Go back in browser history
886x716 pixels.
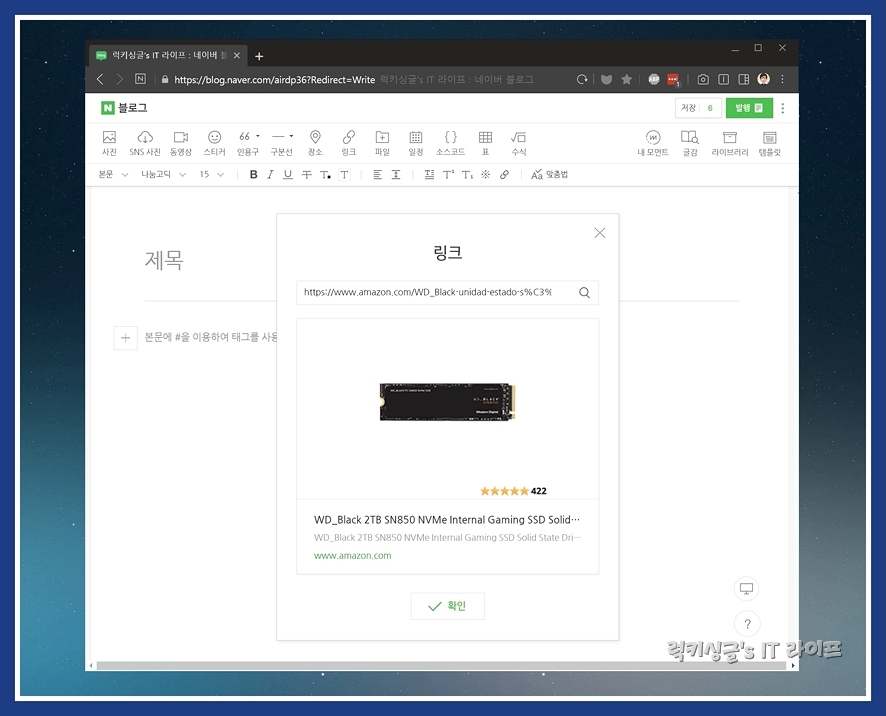click(100, 80)
